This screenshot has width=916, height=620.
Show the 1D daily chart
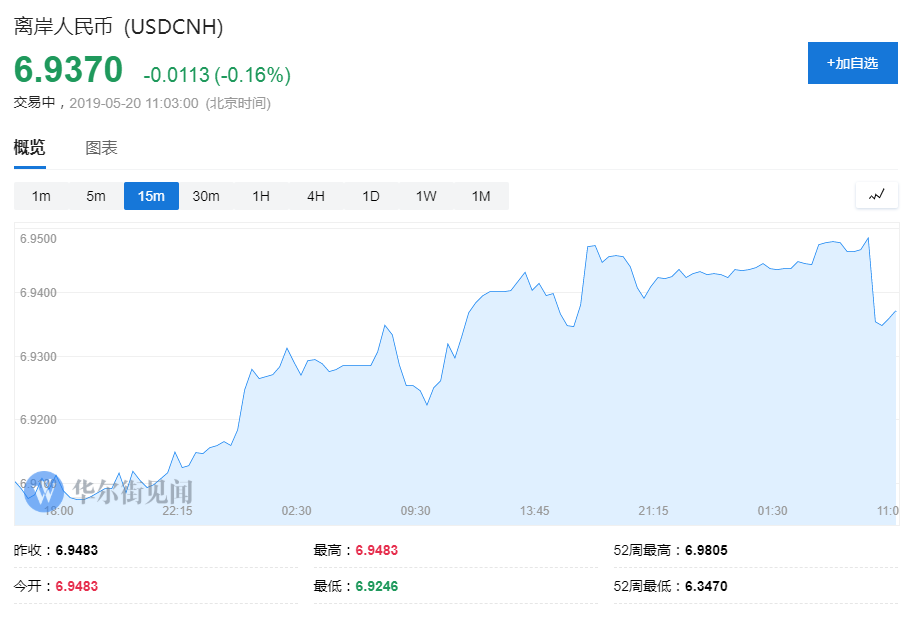[371, 196]
